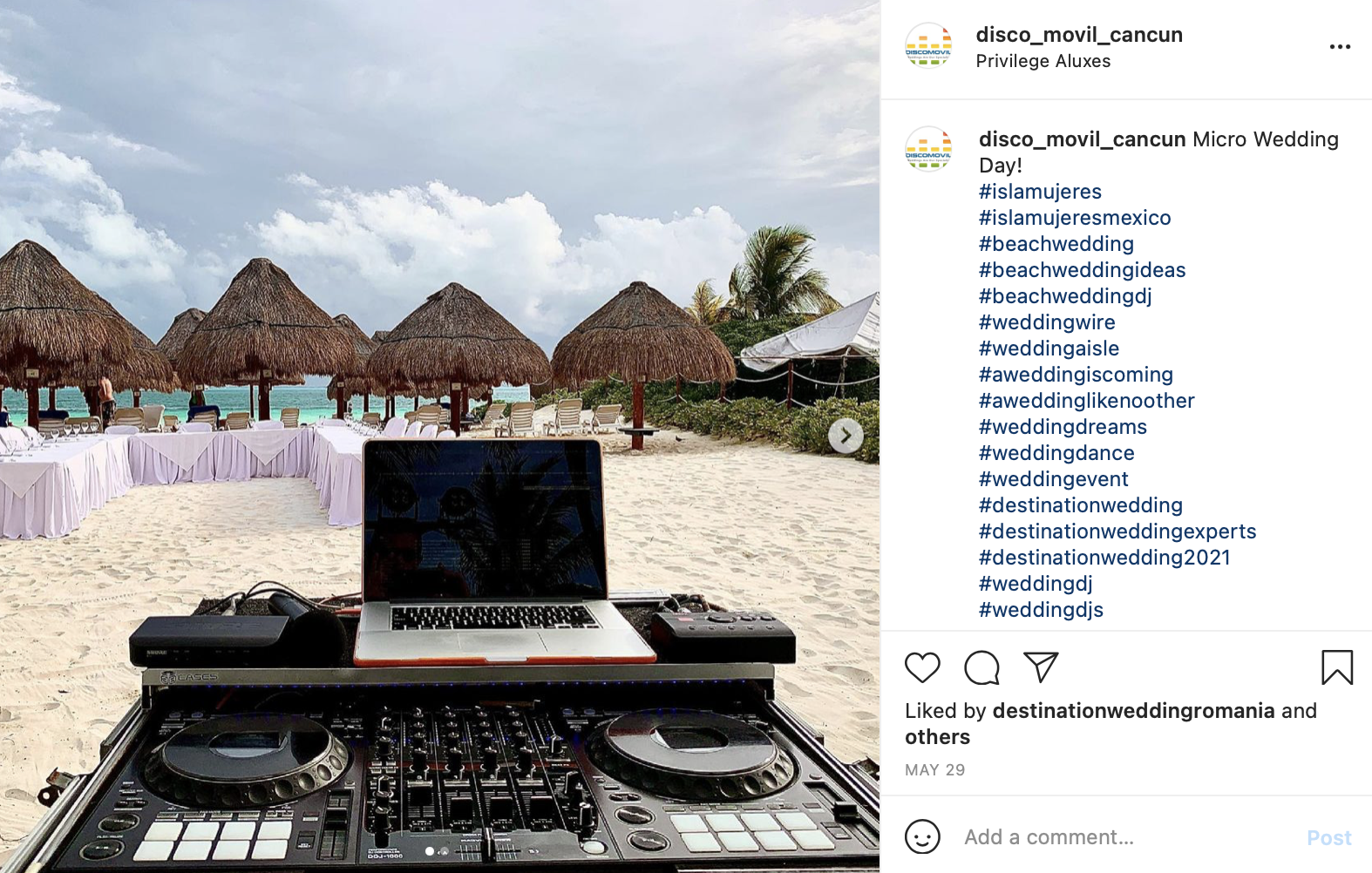Click the disco_movil_cancun header profile avatar
The image size is (1372, 873).
pyautogui.click(x=928, y=46)
